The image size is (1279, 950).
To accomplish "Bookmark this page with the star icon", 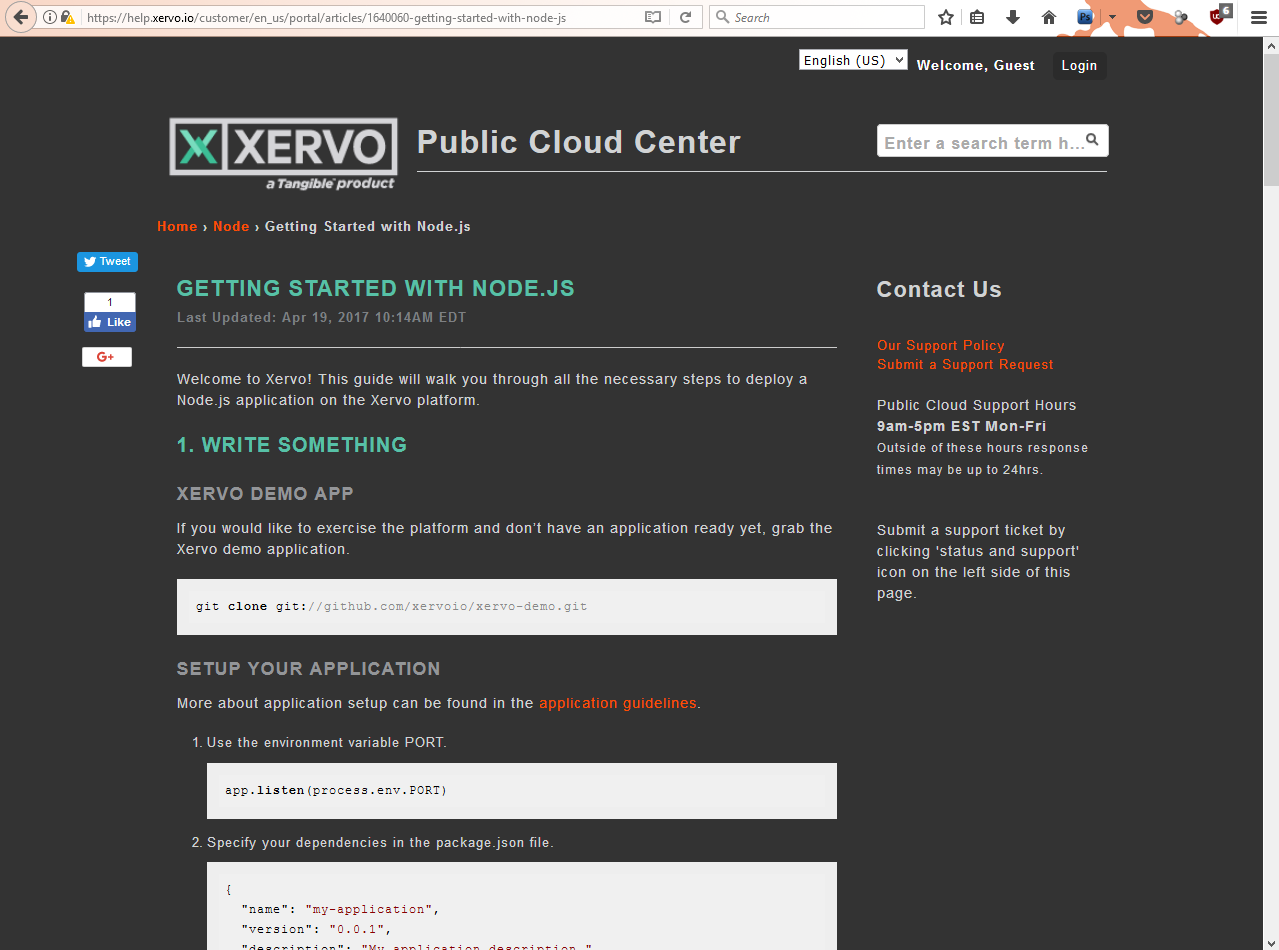I will [x=946, y=17].
